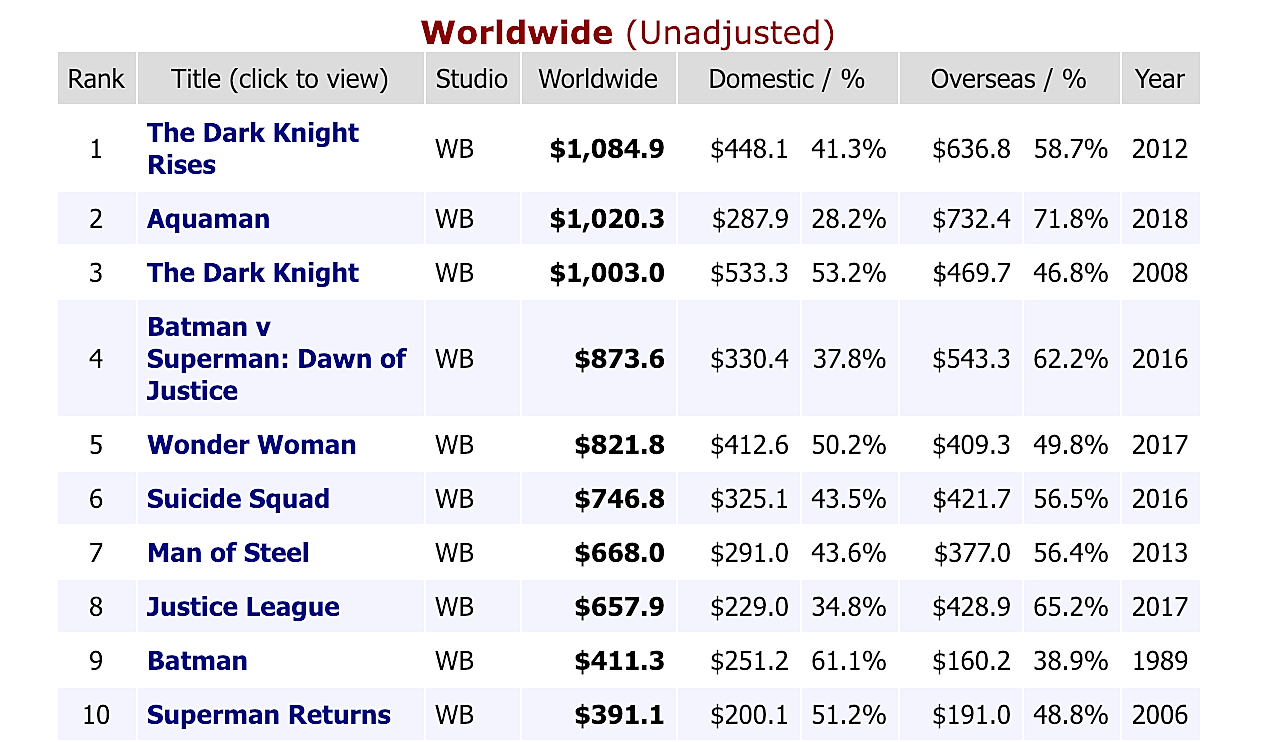Click the Batman 1989 title link
The height and width of the screenshot is (742, 1269).
197,661
